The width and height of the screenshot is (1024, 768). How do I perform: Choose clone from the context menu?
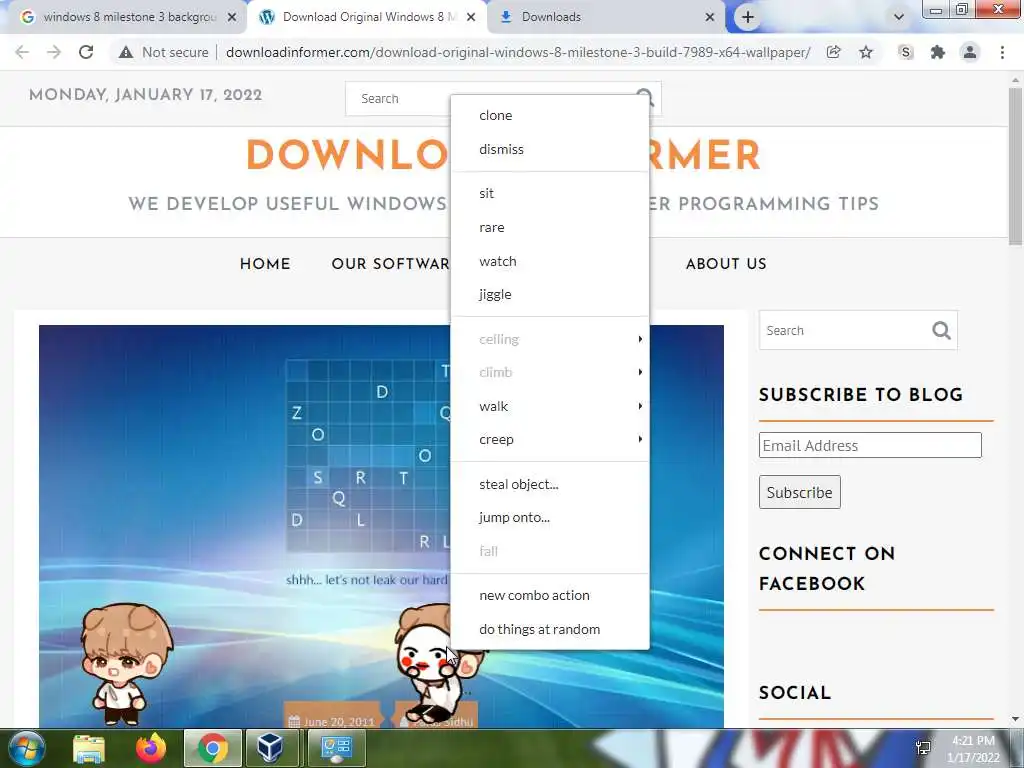tap(550, 116)
